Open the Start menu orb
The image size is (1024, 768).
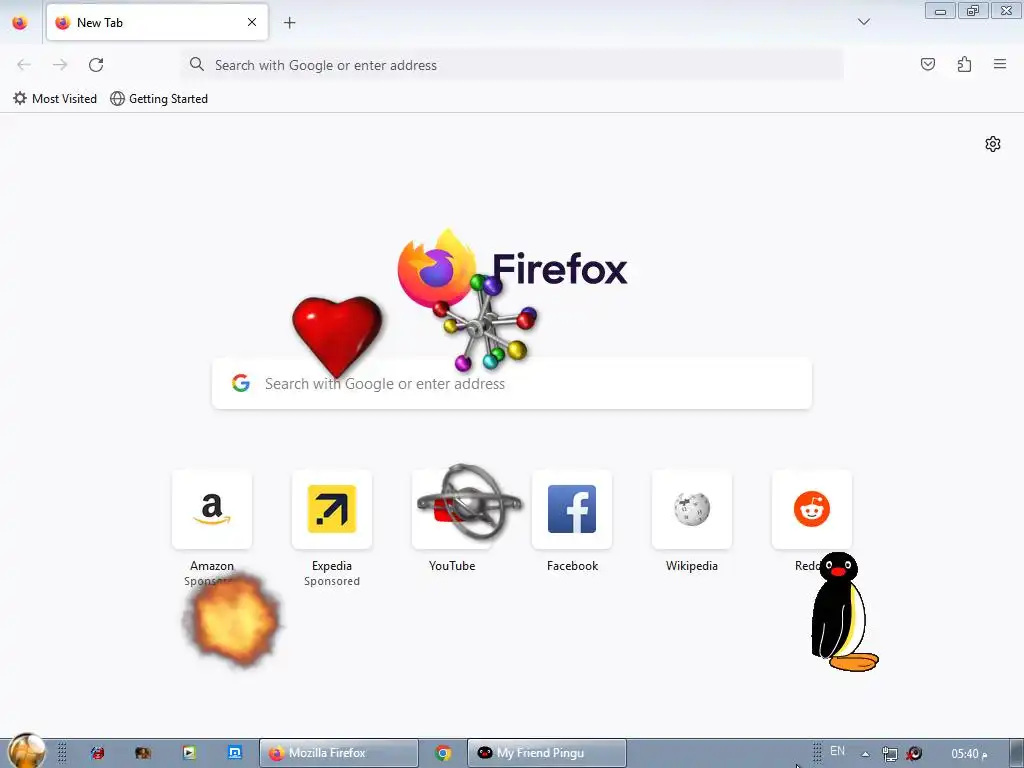click(27, 751)
